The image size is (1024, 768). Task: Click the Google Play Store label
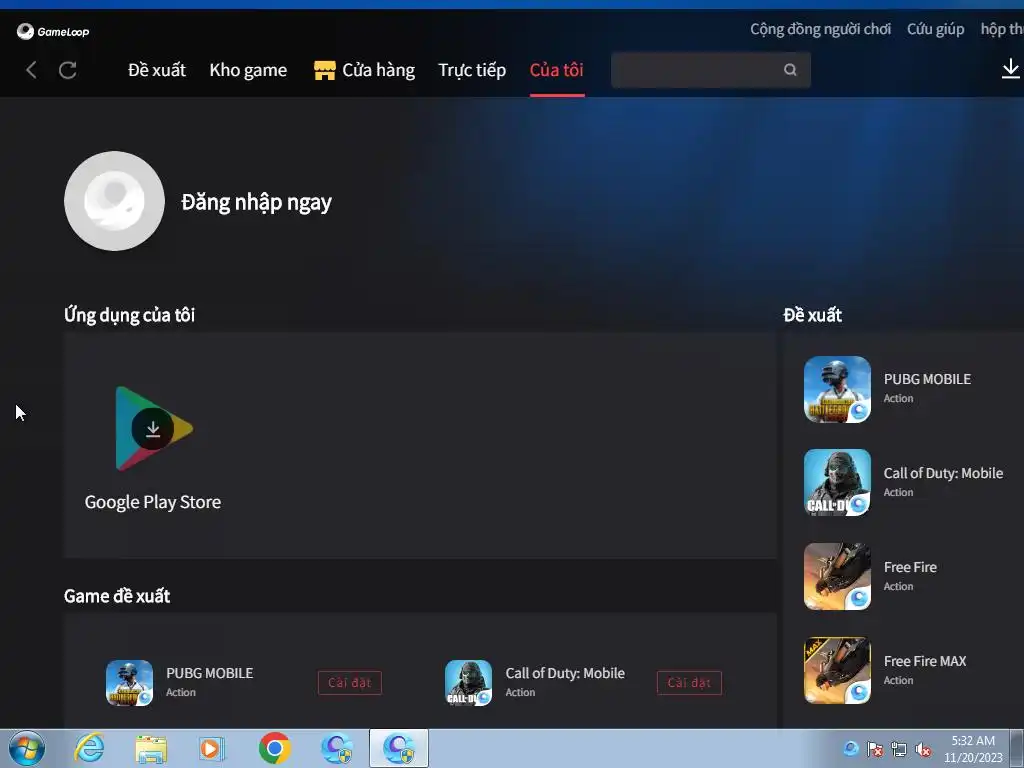tap(153, 502)
